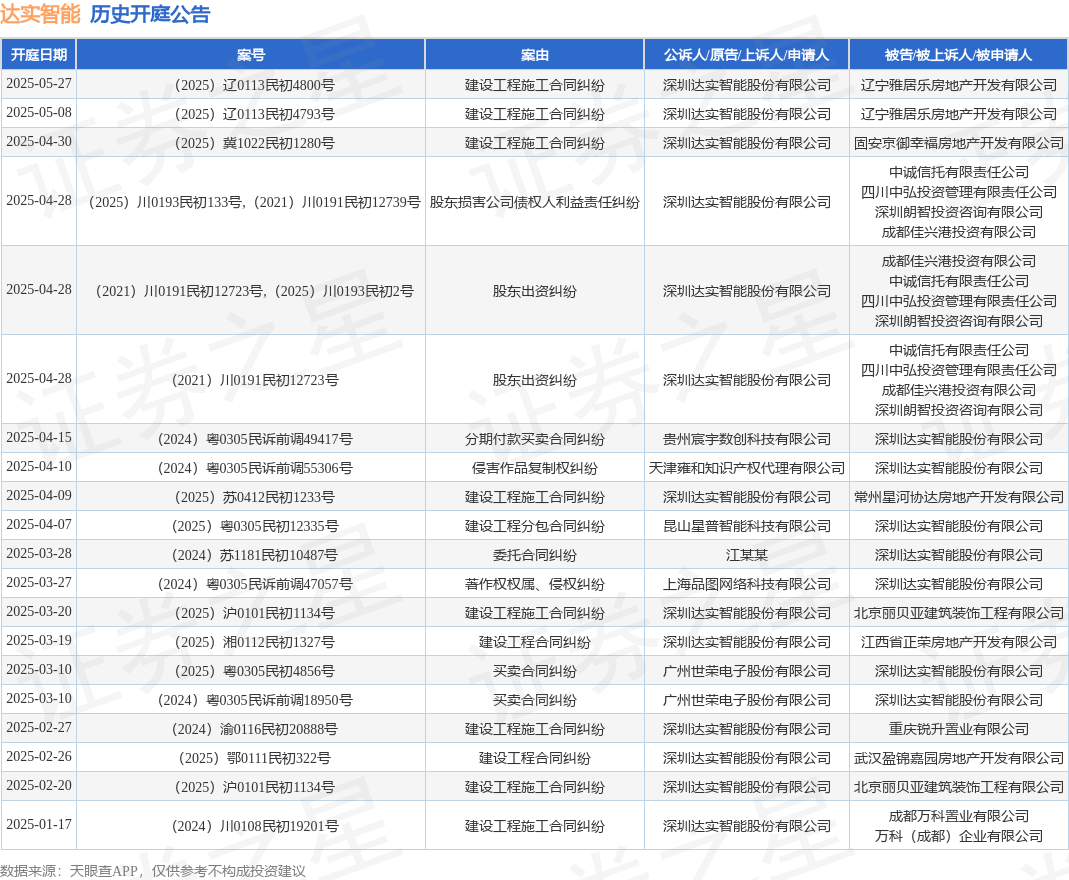Click plaintiff 天津雍和知识产权代理有限公司
1069x880 pixels.
(x=747, y=468)
